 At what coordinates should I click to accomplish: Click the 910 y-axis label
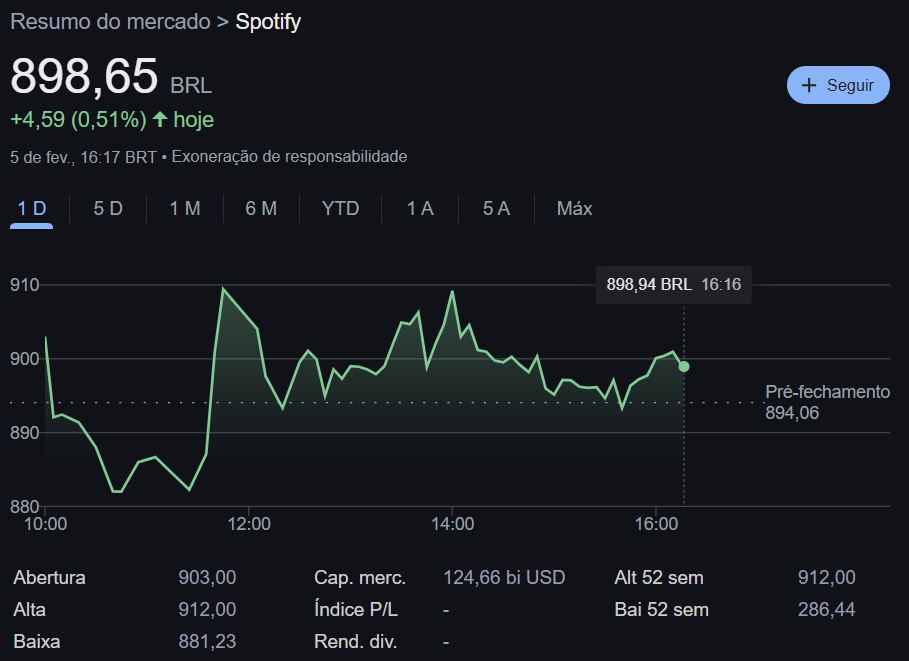25,285
